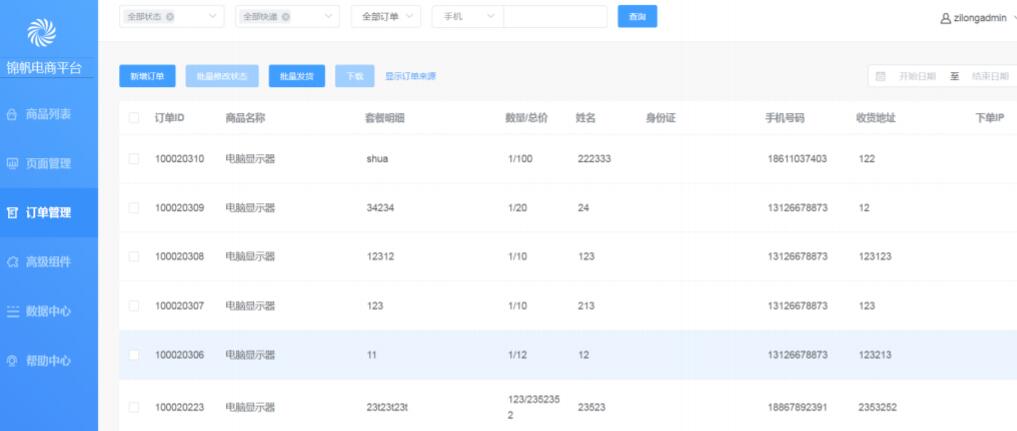The height and width of the screenshot is (431, 1017).
Task: Check the box for order 100020306
Action: (x=134, y=355)
